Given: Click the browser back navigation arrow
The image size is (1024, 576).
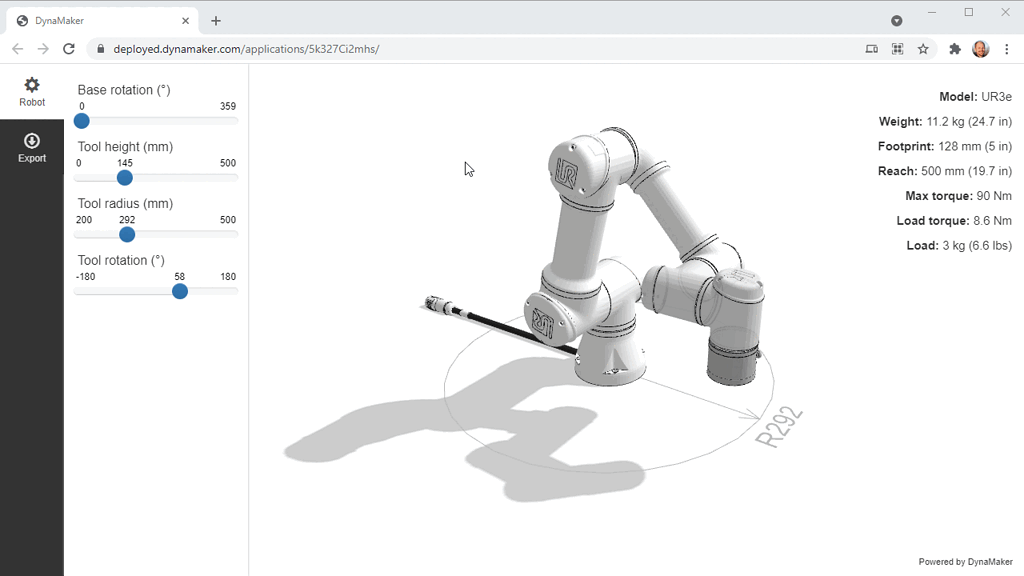Looking at the screenshot, I should tap(17, 48).
